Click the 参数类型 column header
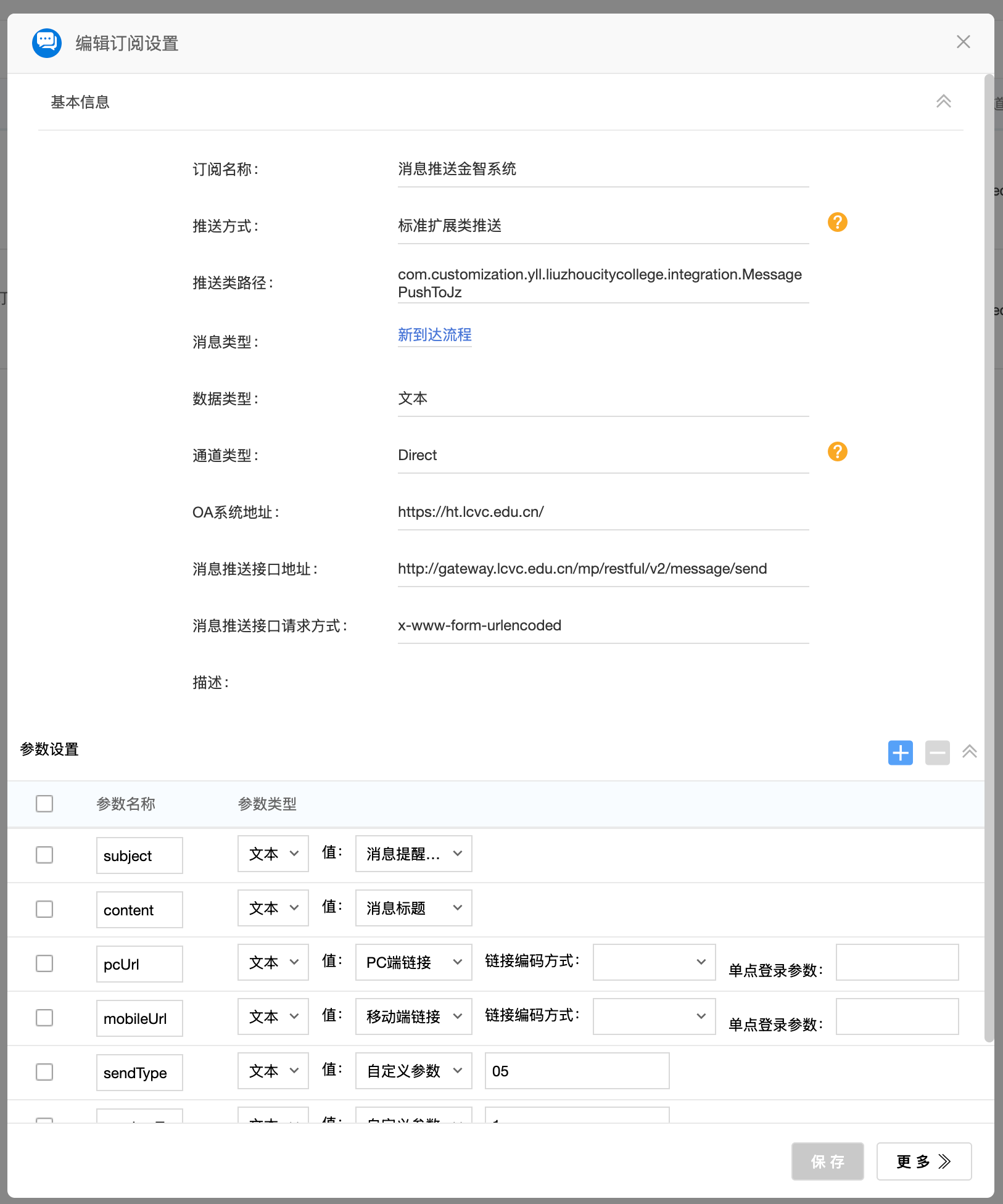This screenshot has height=1204, width=1003. 267,804
